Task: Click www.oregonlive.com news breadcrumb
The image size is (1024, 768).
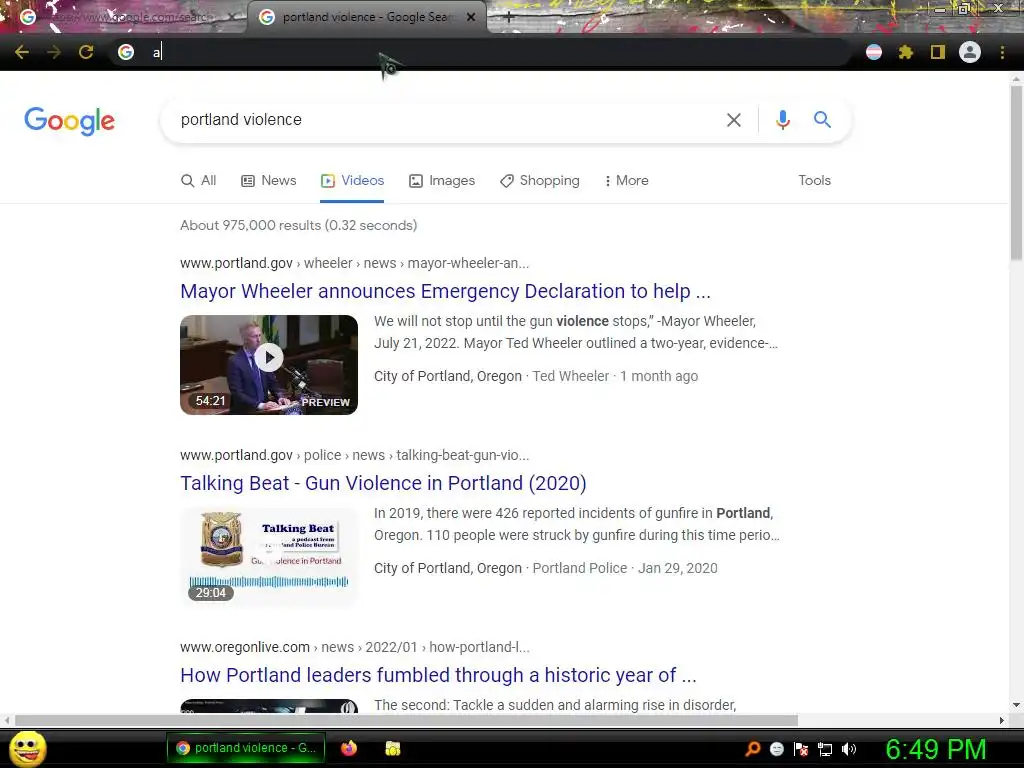Action: pyautogui.click(x=355, y=647)
